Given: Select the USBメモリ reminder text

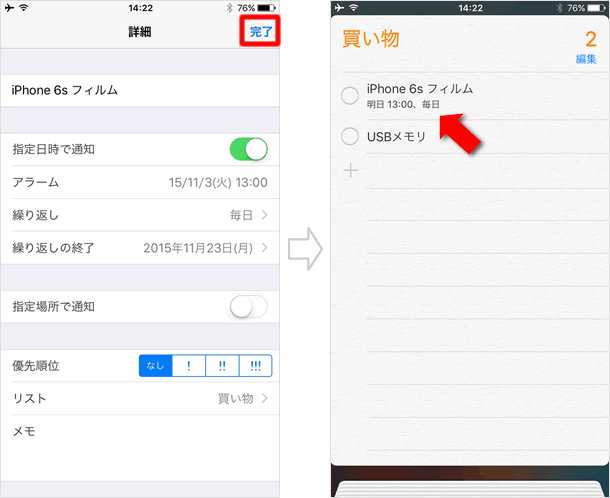Looking at the screenshot, I should pyautogui.click(x=396, y=137).
